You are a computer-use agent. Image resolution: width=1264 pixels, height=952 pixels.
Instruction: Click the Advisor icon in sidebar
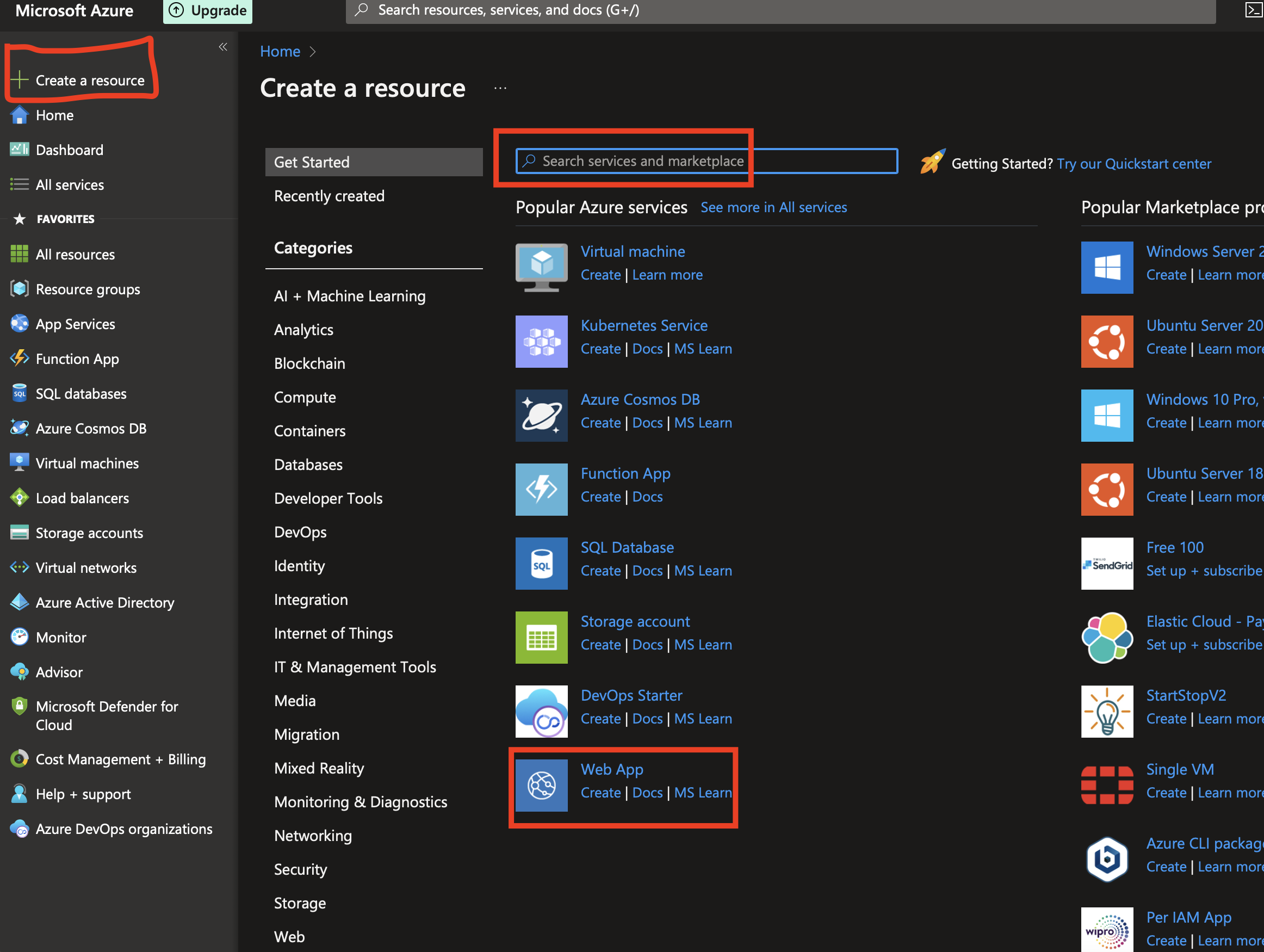pos(20,672)
